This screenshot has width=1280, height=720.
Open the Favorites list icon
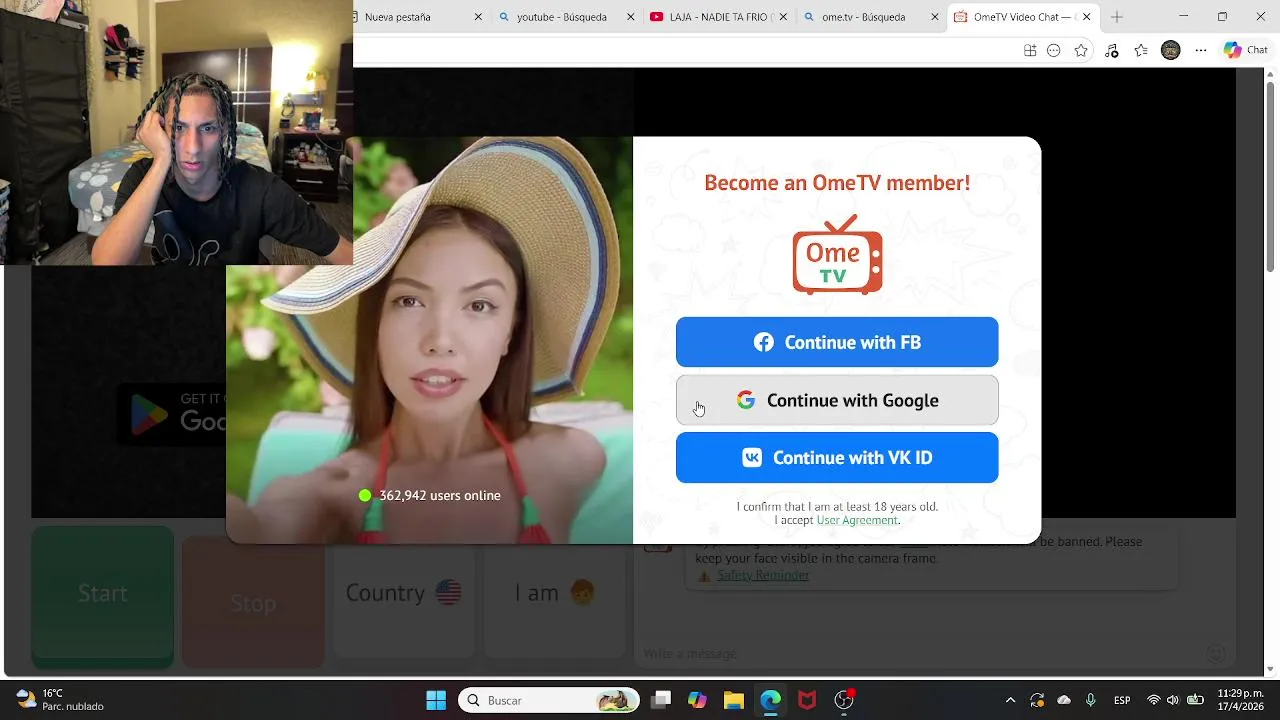pyautogui.click(x=1141, y=51)
